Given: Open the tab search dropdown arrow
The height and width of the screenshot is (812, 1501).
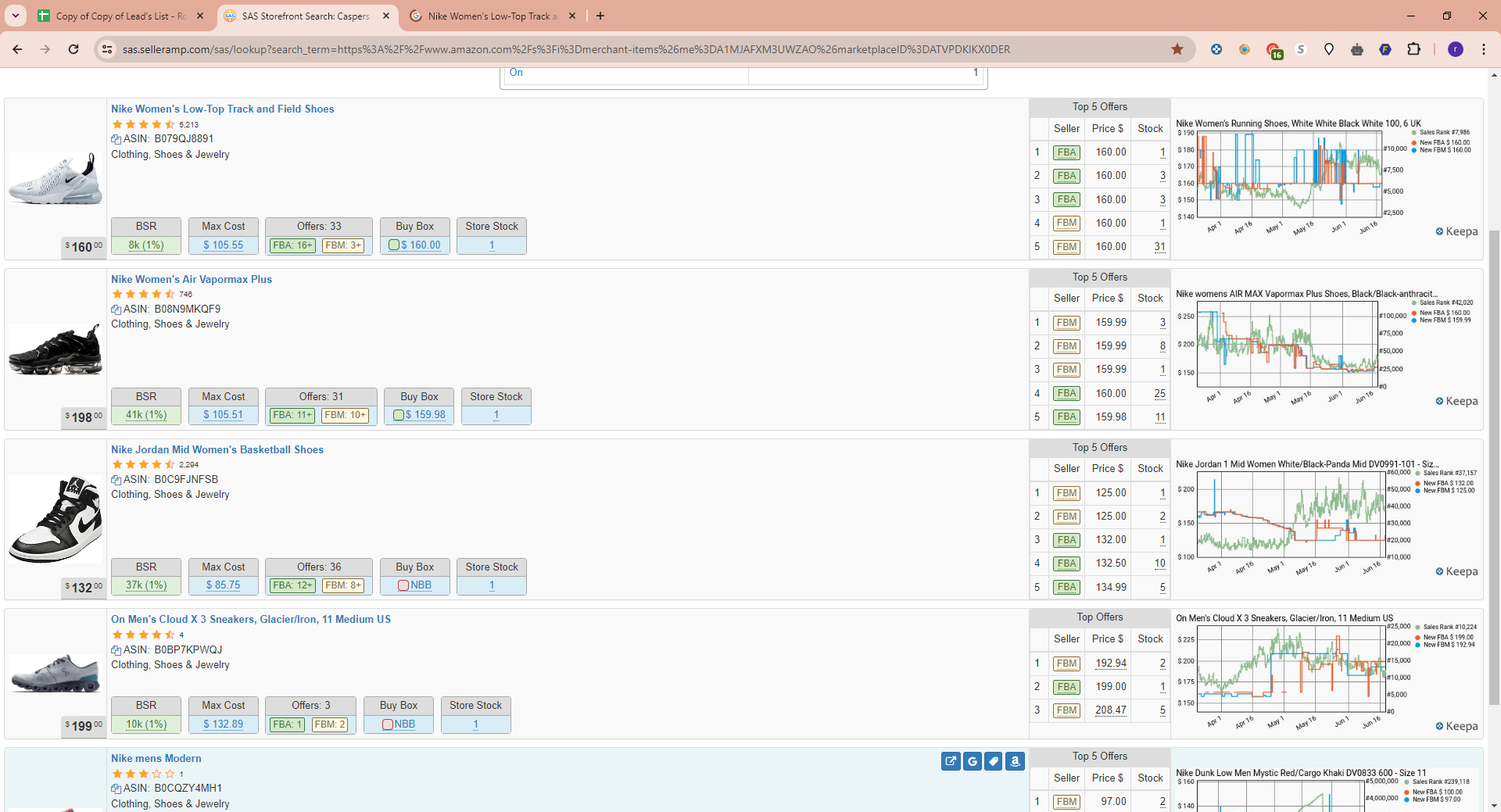Looking at the screenshot, I should point(16,16).
